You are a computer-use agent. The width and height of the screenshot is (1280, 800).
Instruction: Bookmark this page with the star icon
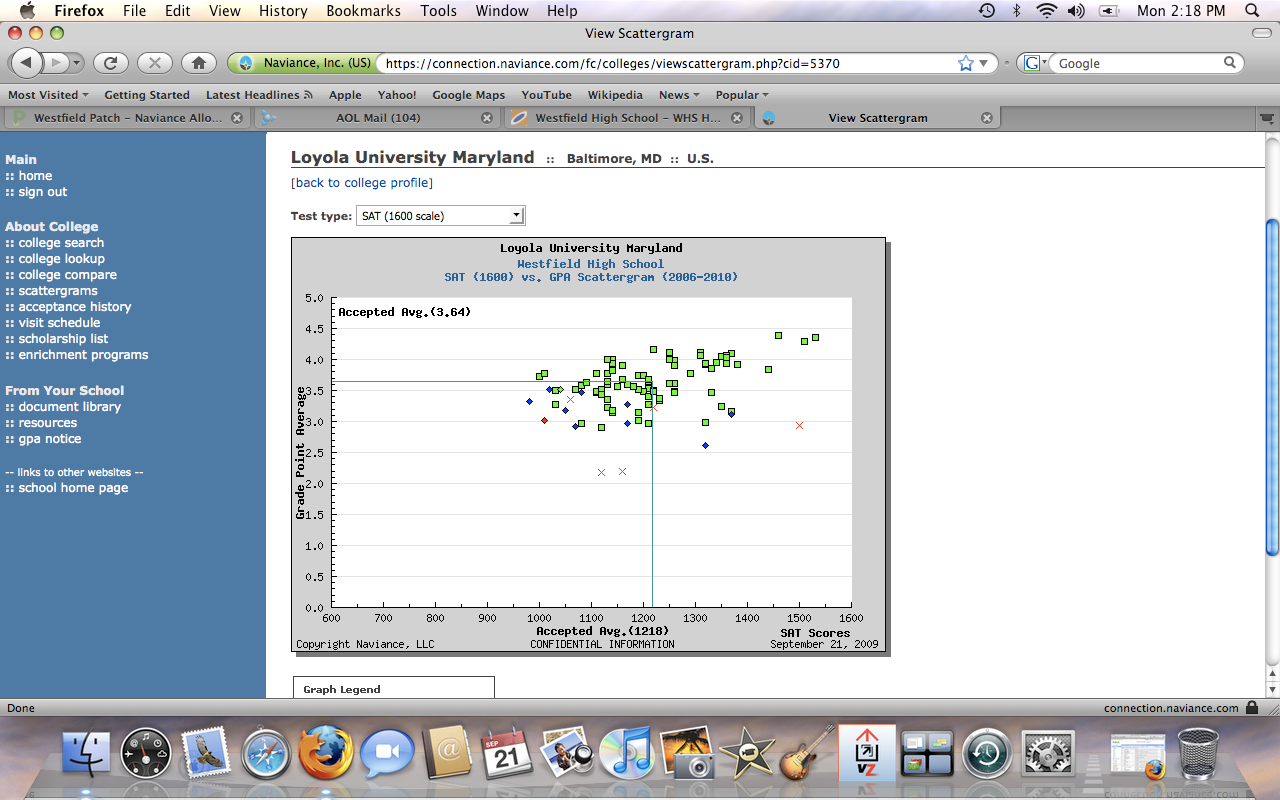[x=966, y=63]
